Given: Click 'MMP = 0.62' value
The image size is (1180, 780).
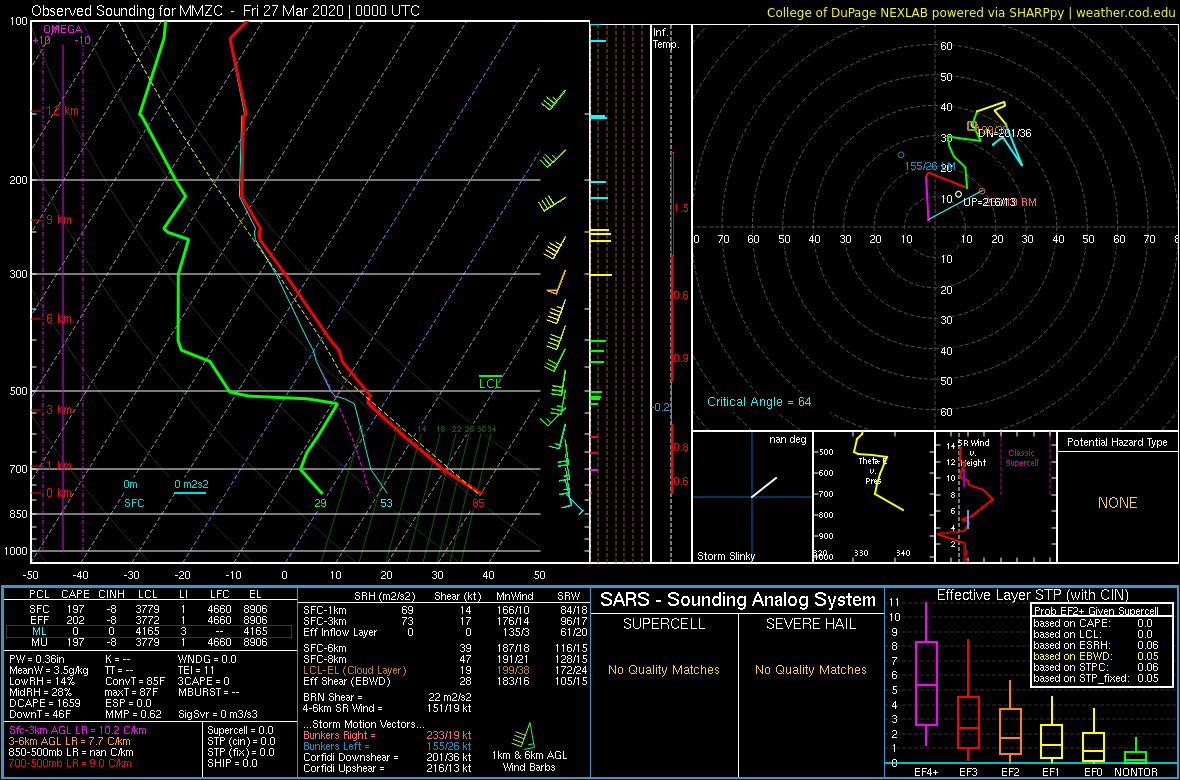Looking at the screenshot, I should coord(132,714).
